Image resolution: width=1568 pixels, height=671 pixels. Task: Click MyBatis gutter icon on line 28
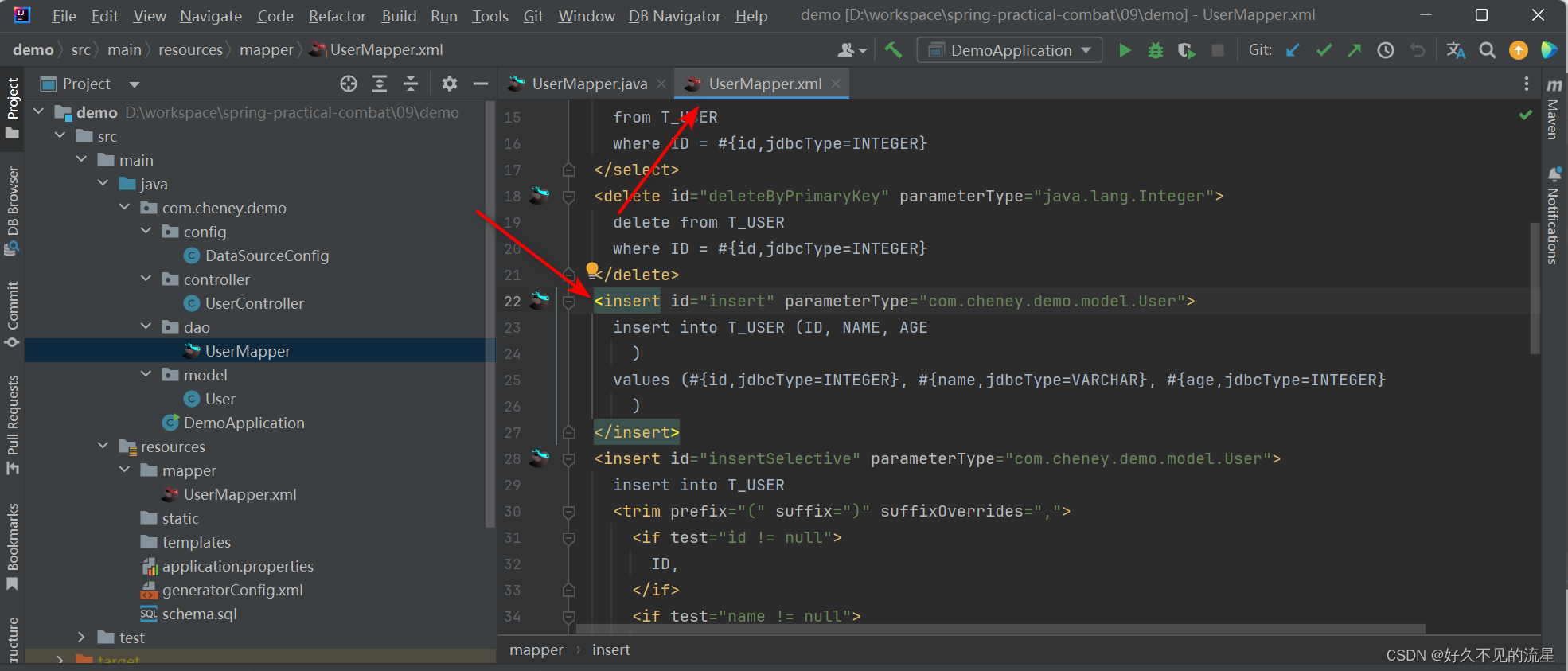coord(540,458)
